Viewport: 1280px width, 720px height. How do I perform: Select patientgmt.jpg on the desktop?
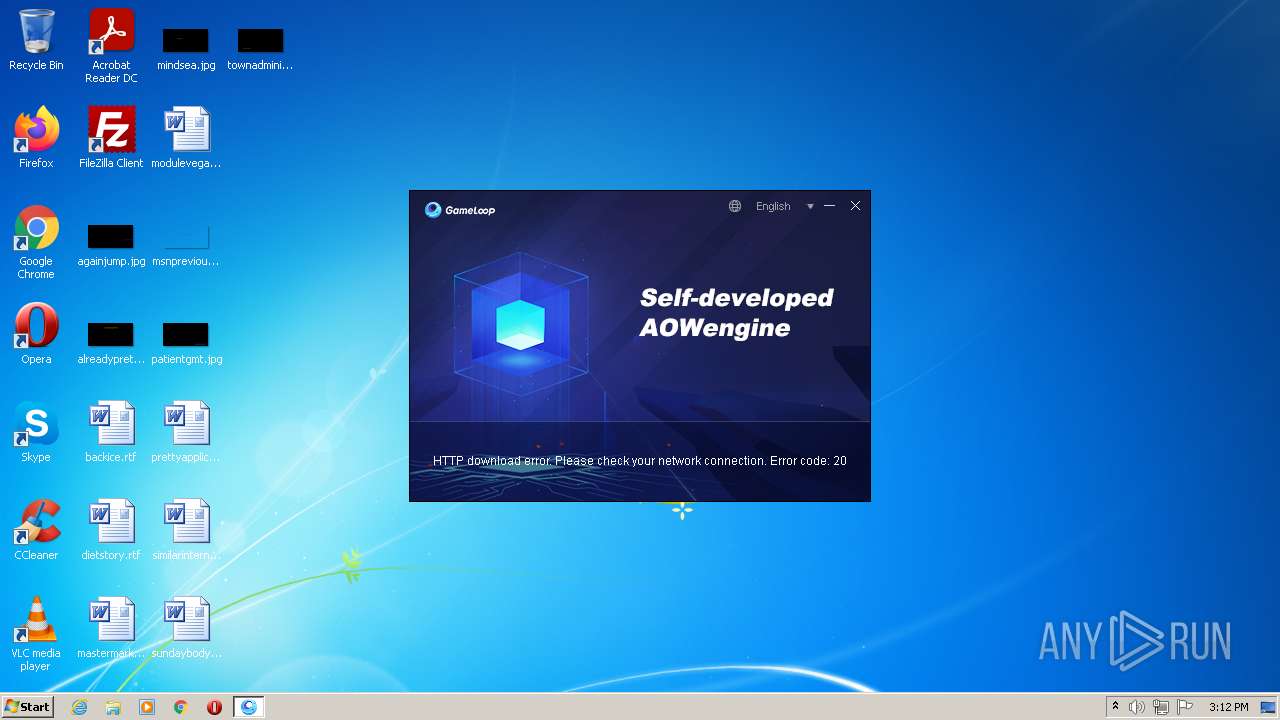click(186, 343)
